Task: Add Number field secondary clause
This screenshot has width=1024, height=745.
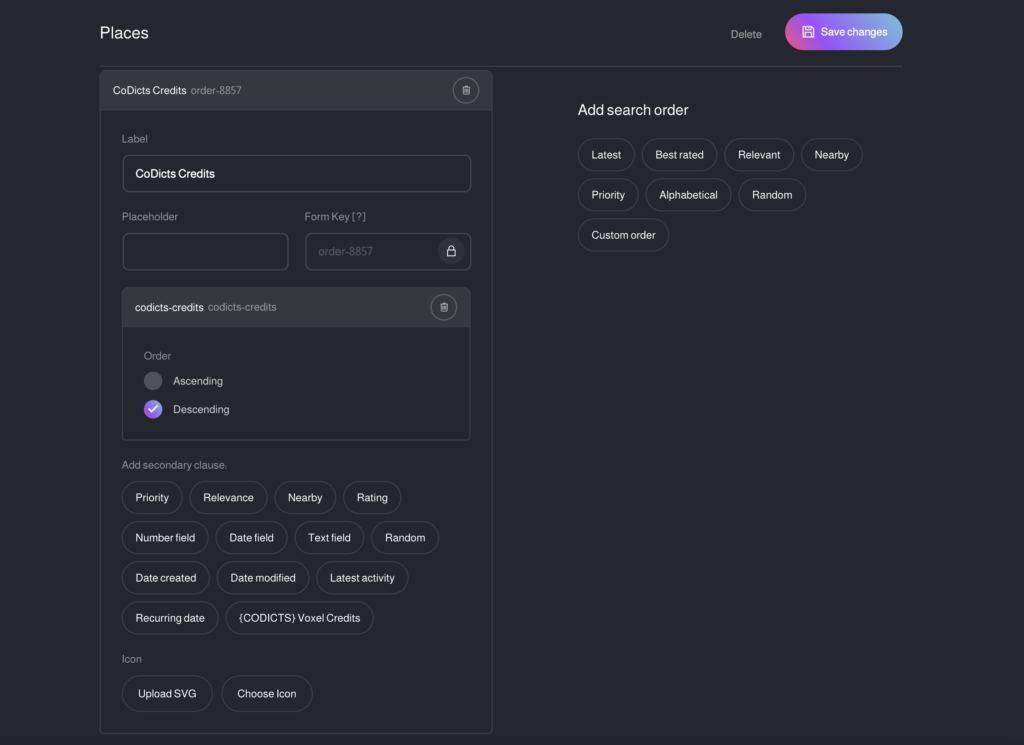Action: 165,537
